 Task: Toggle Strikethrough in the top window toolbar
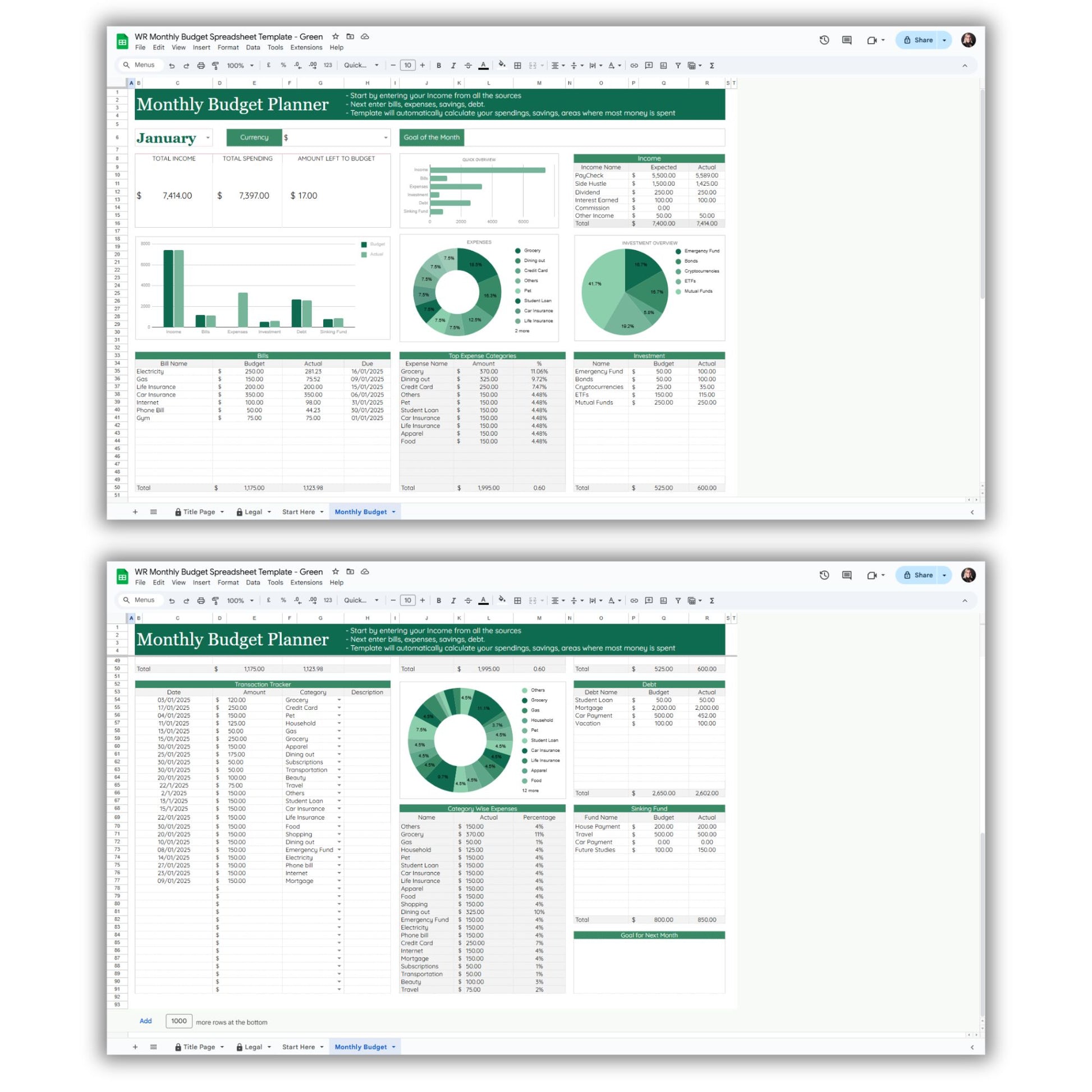(x=468, y=66)
